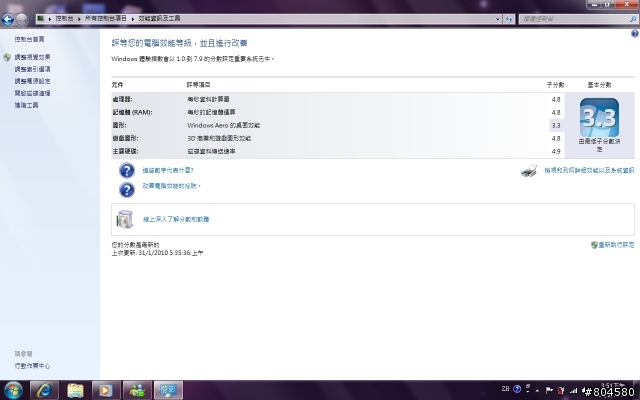Open Windows Explorer folder on taskbar
The image size is (640, 400).
coord(75,390)
